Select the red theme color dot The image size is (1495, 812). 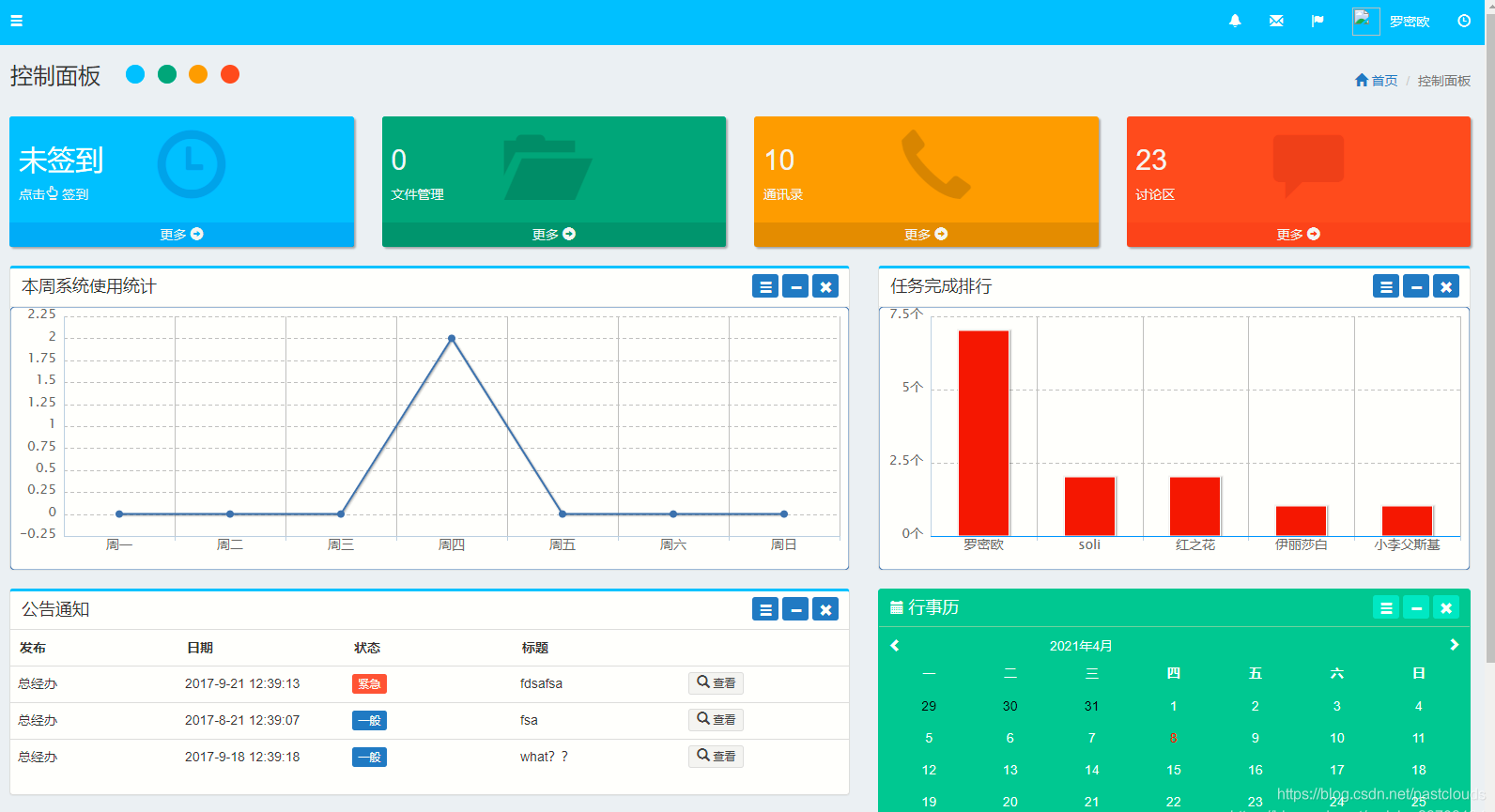(230, 74)
